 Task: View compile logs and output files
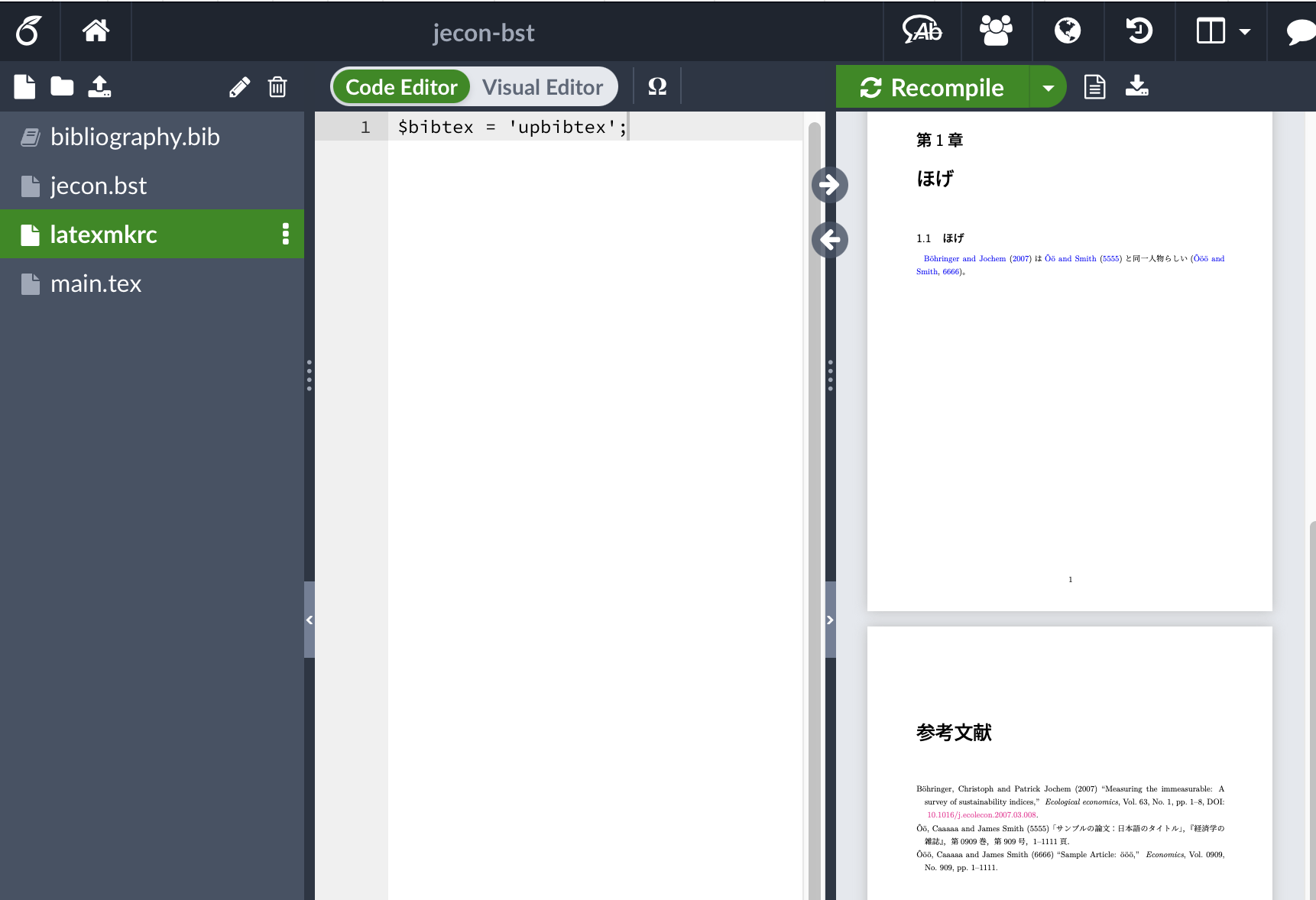click(x=1094, y=87)
